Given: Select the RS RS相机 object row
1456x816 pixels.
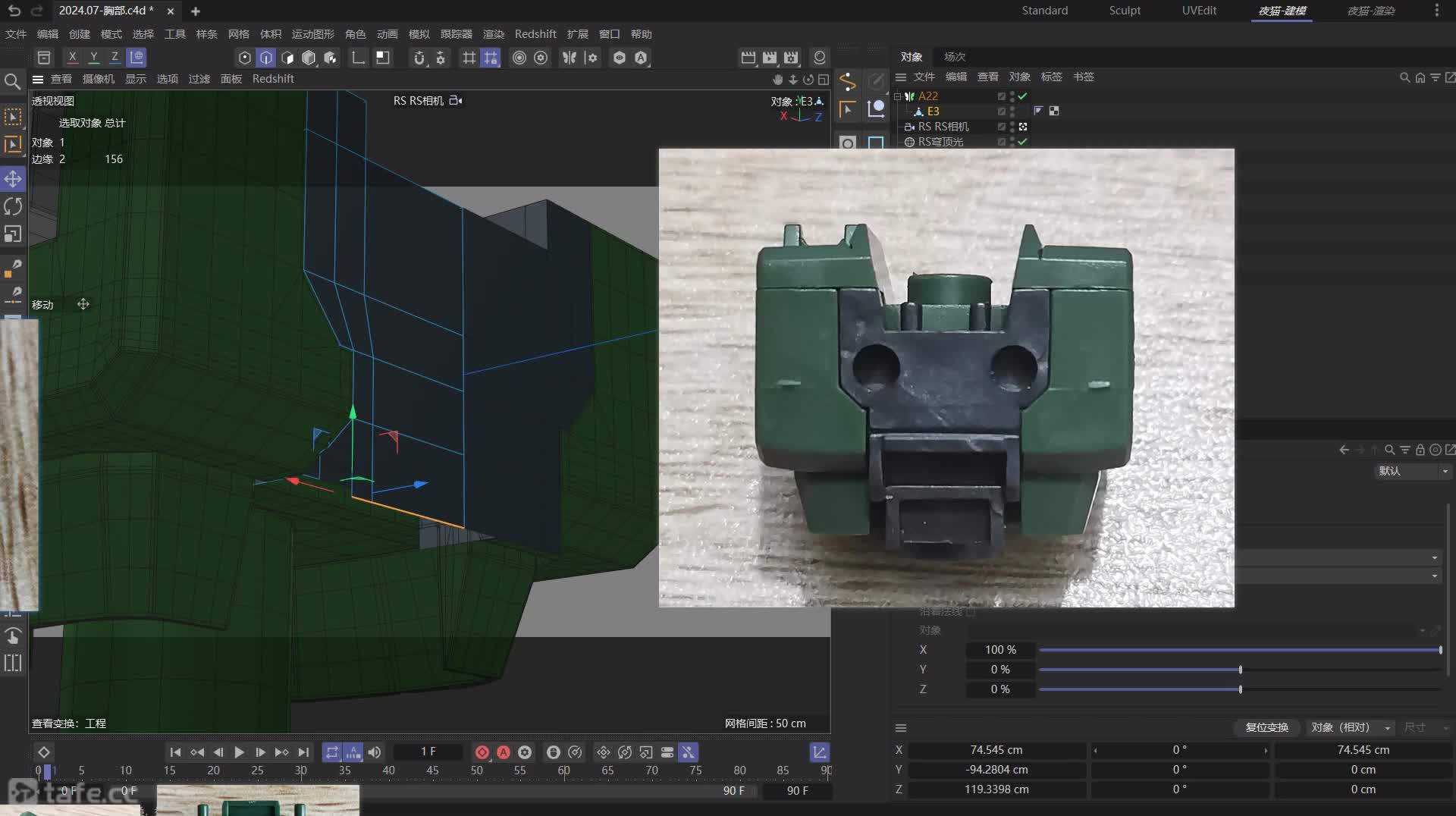Looking at the screenshot, I should (x=943, y=127).
